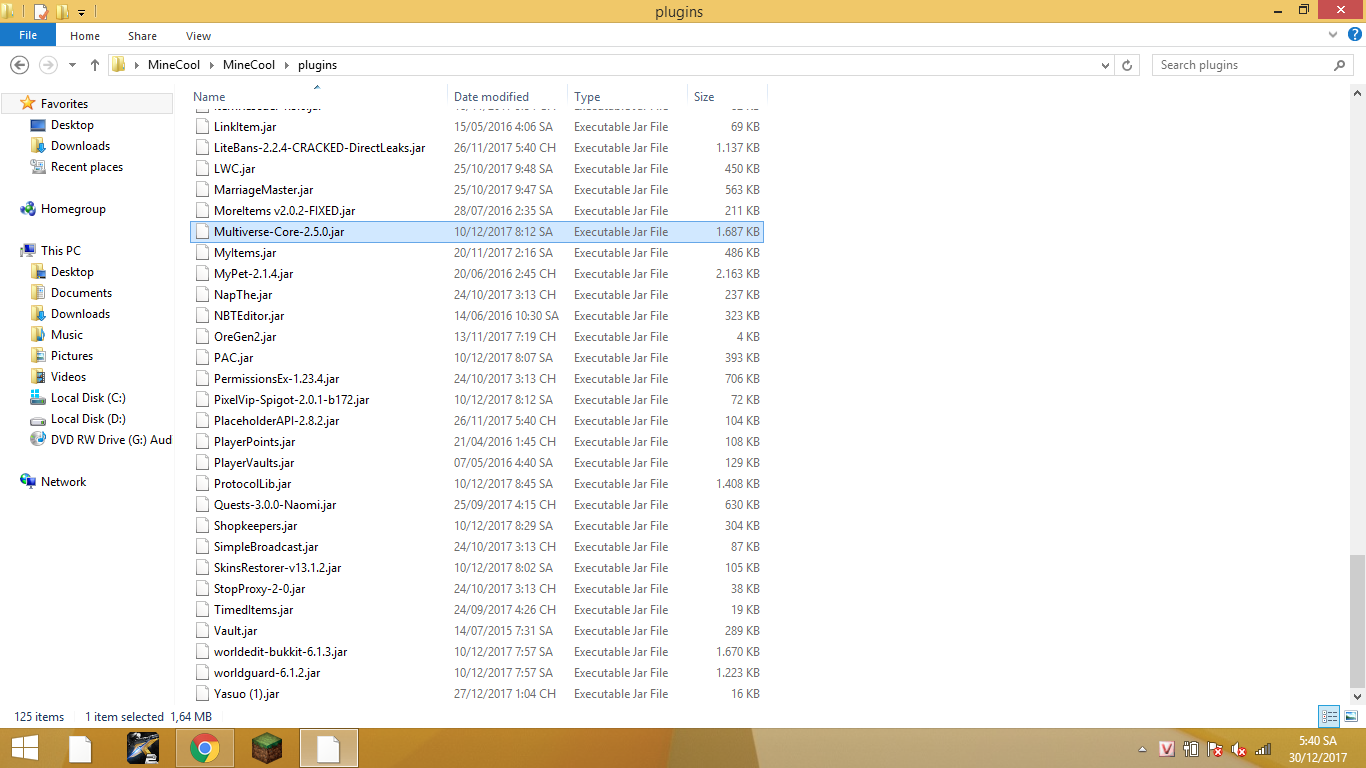
Task: Go back using the Back arrow
Action: tap(19, 65)
